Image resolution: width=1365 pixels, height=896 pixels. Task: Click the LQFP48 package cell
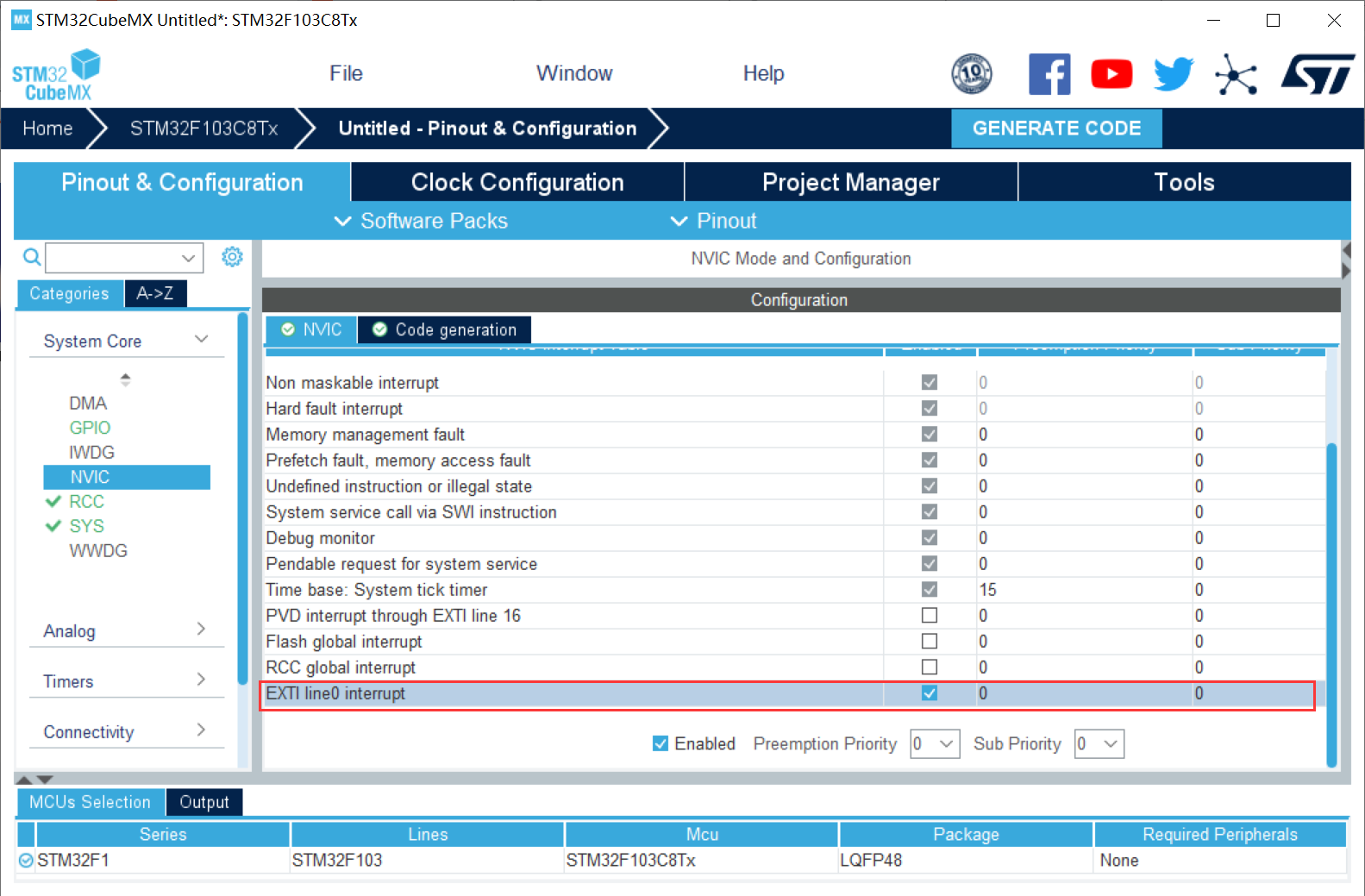pyautogui.click(x=966, y=860)
